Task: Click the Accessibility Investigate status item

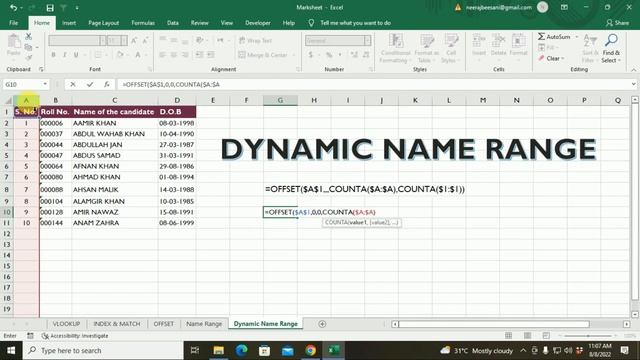Action: pos(75,336)
